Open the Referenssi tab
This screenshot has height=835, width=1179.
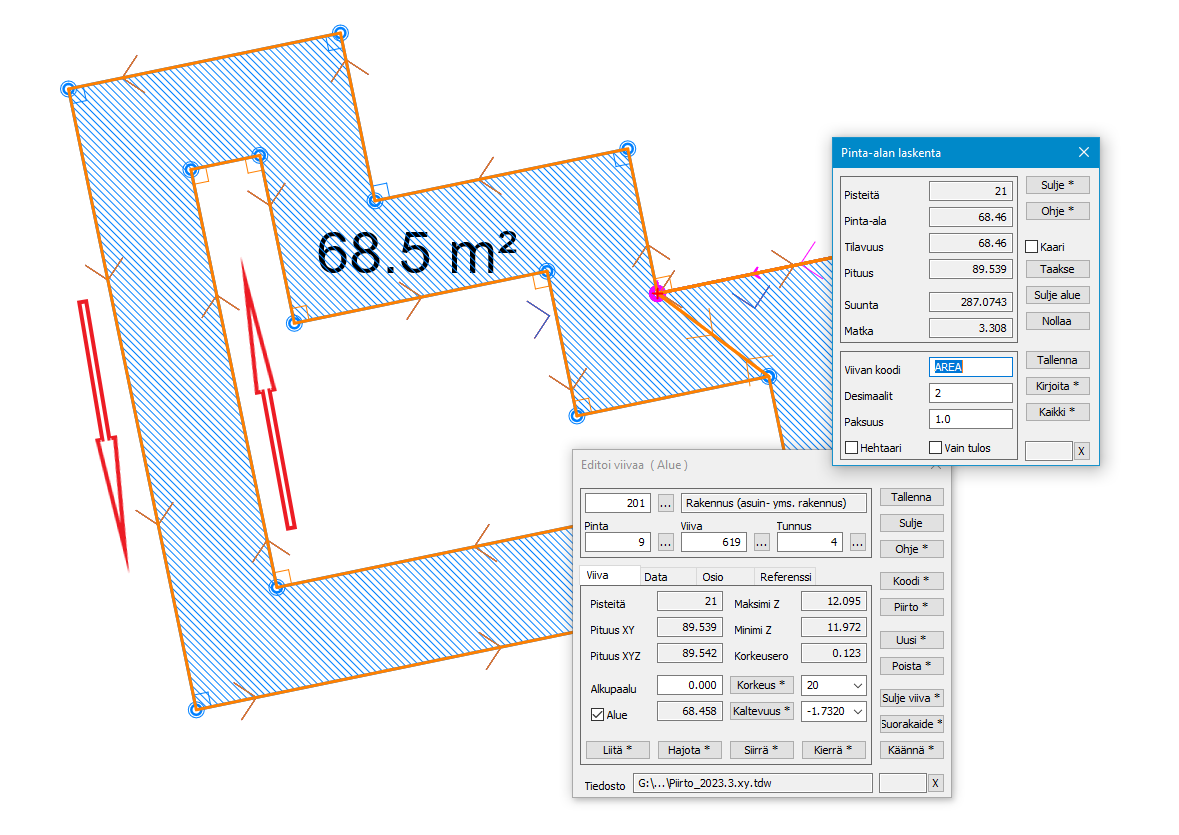point(786,577)
